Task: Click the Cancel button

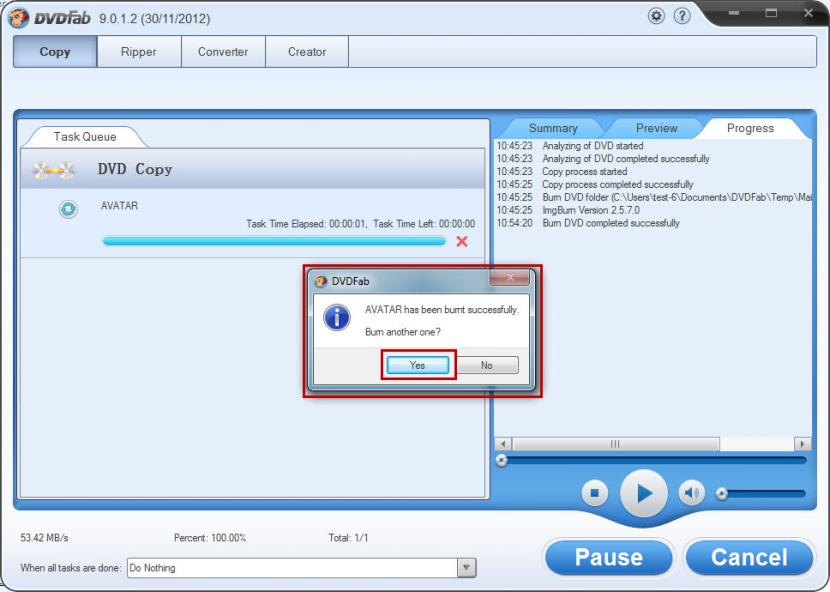Action: (x=749, y=557)
